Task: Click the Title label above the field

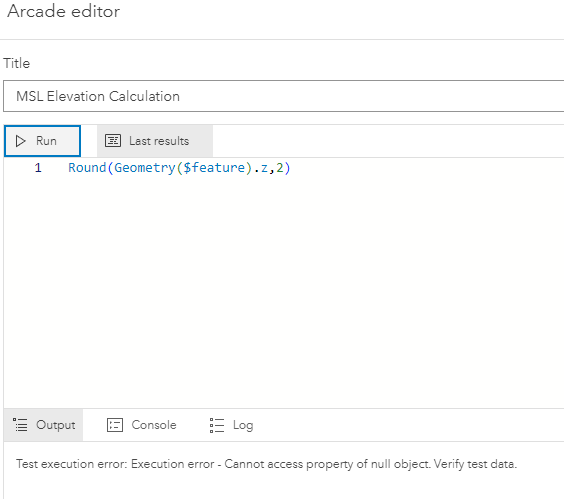Action: [17, 63]
